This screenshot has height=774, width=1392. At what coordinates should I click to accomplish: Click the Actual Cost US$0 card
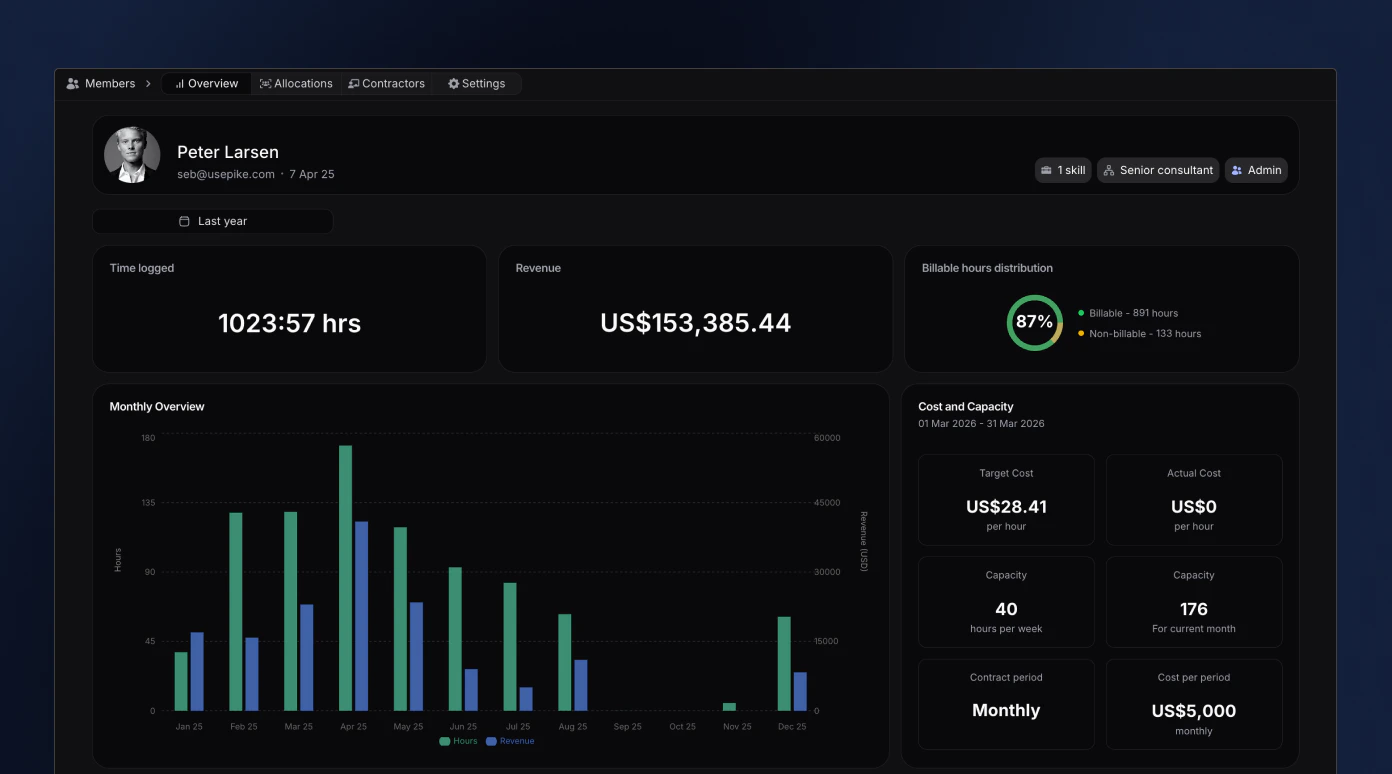(1194, 500)
